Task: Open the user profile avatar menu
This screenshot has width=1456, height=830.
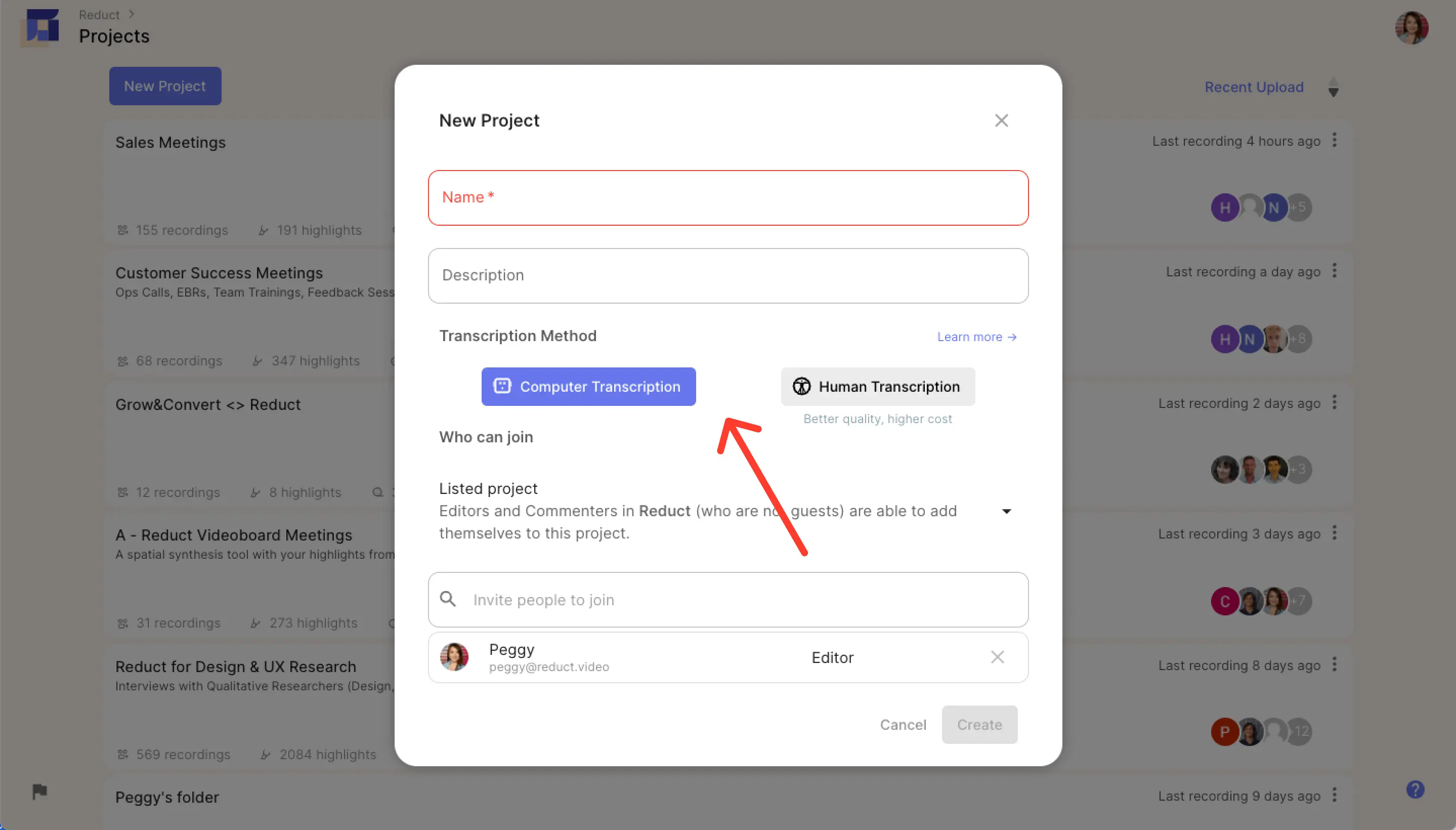Action: 1411,27
